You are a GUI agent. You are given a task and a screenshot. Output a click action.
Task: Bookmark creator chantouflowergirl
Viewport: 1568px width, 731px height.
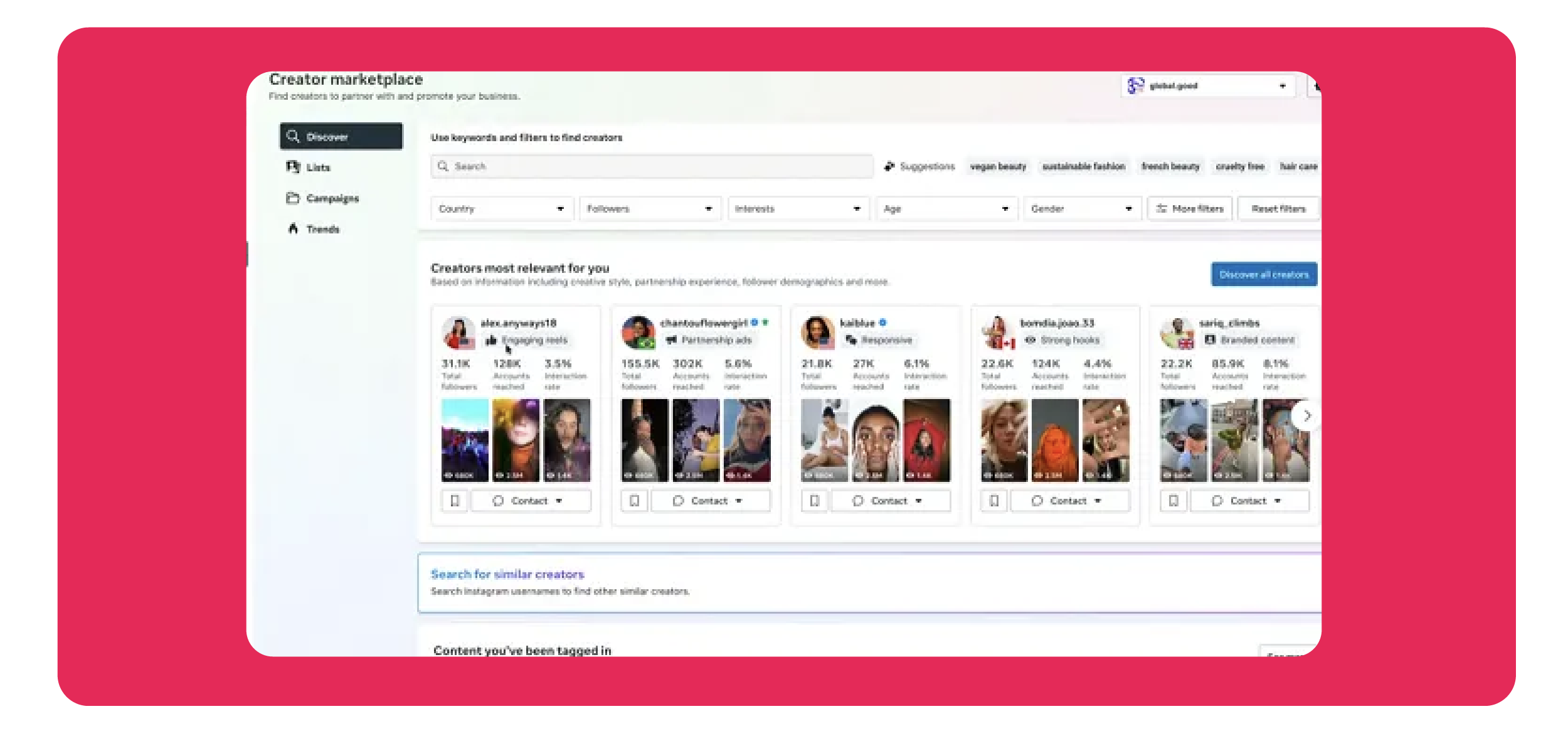click(x=634, y=501)
